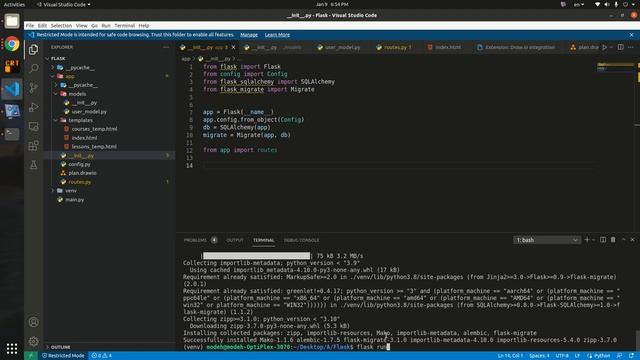Screen dimensions: 640x360
Task: Expand the OUTLINE section
Action: pos(59,347)
